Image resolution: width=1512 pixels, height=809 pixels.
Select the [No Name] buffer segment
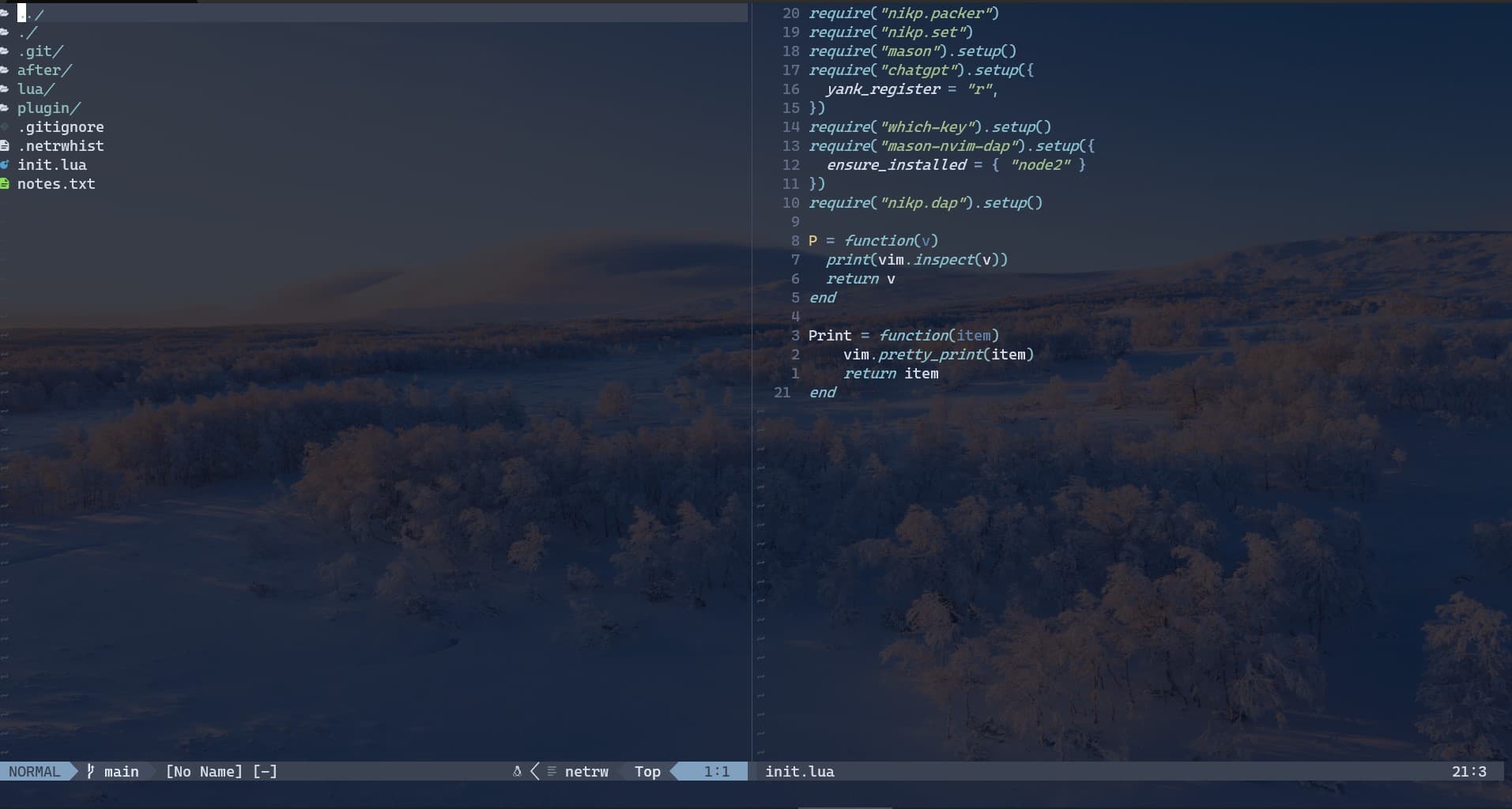204,772
